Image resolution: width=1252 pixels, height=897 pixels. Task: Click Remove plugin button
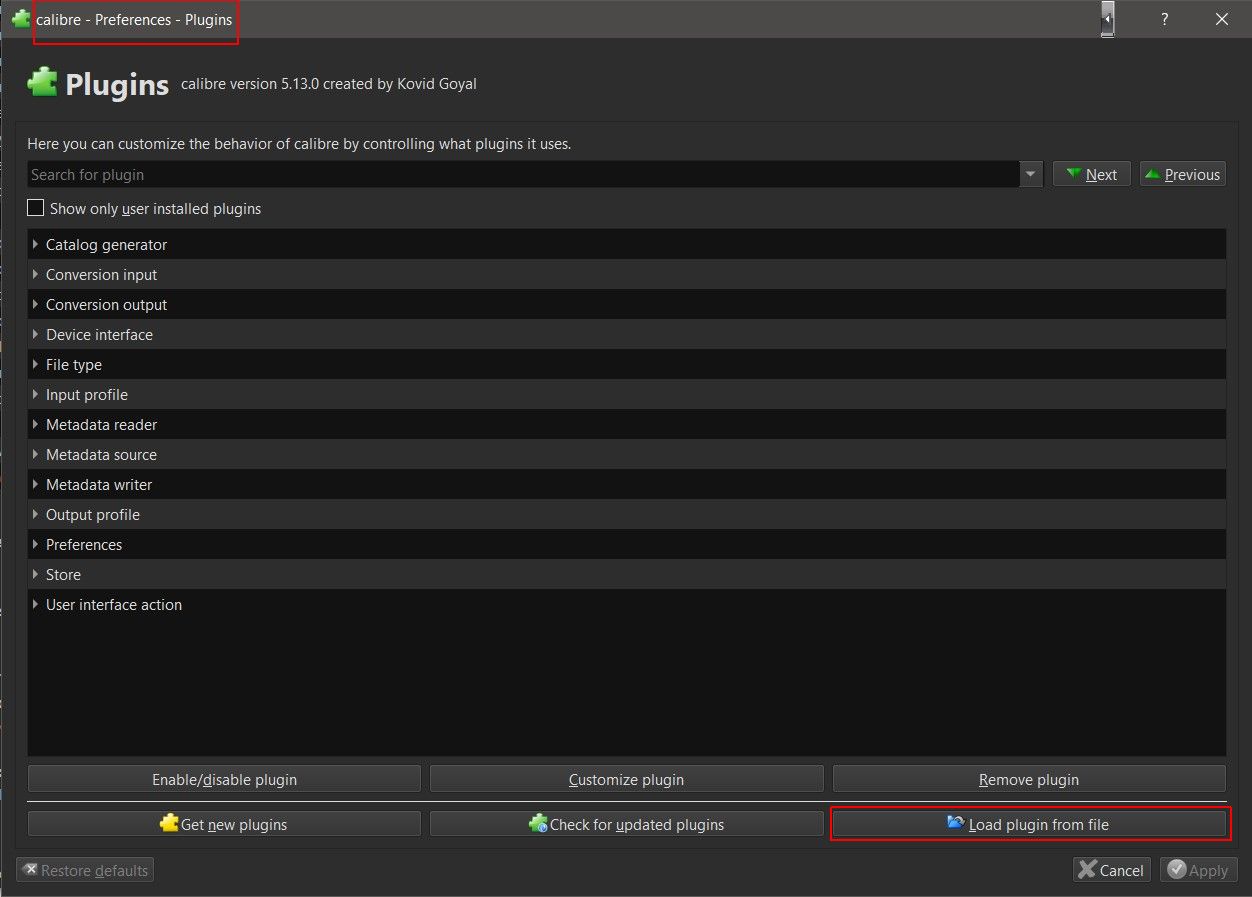tap(1029, 779)
